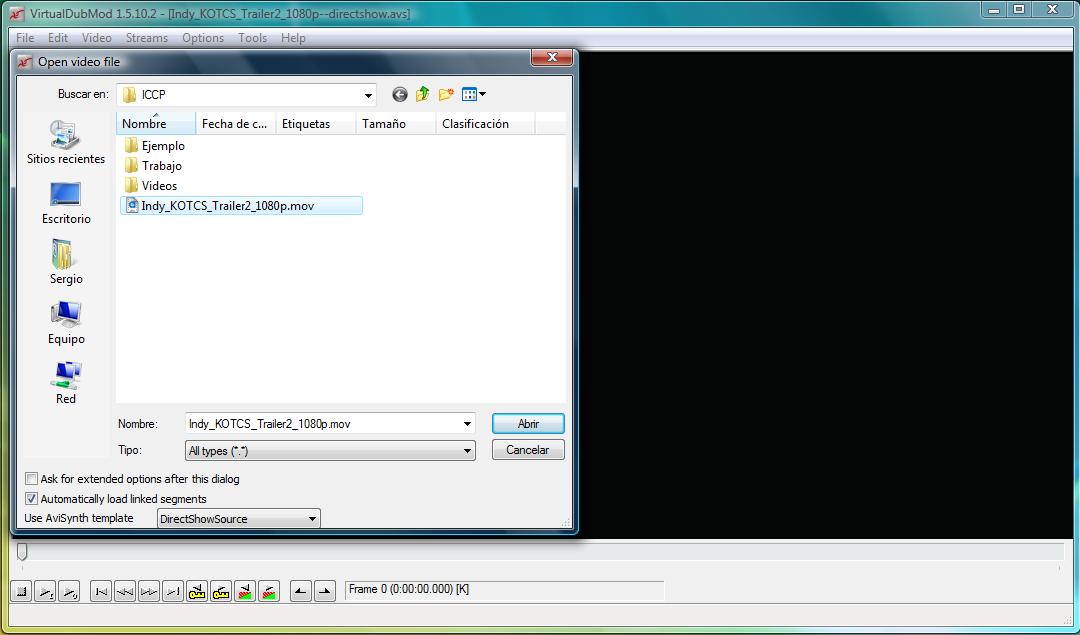Open the Tools menu
Image resolution: width=1080 pixels, height=635 pixels.
point(252,38)
